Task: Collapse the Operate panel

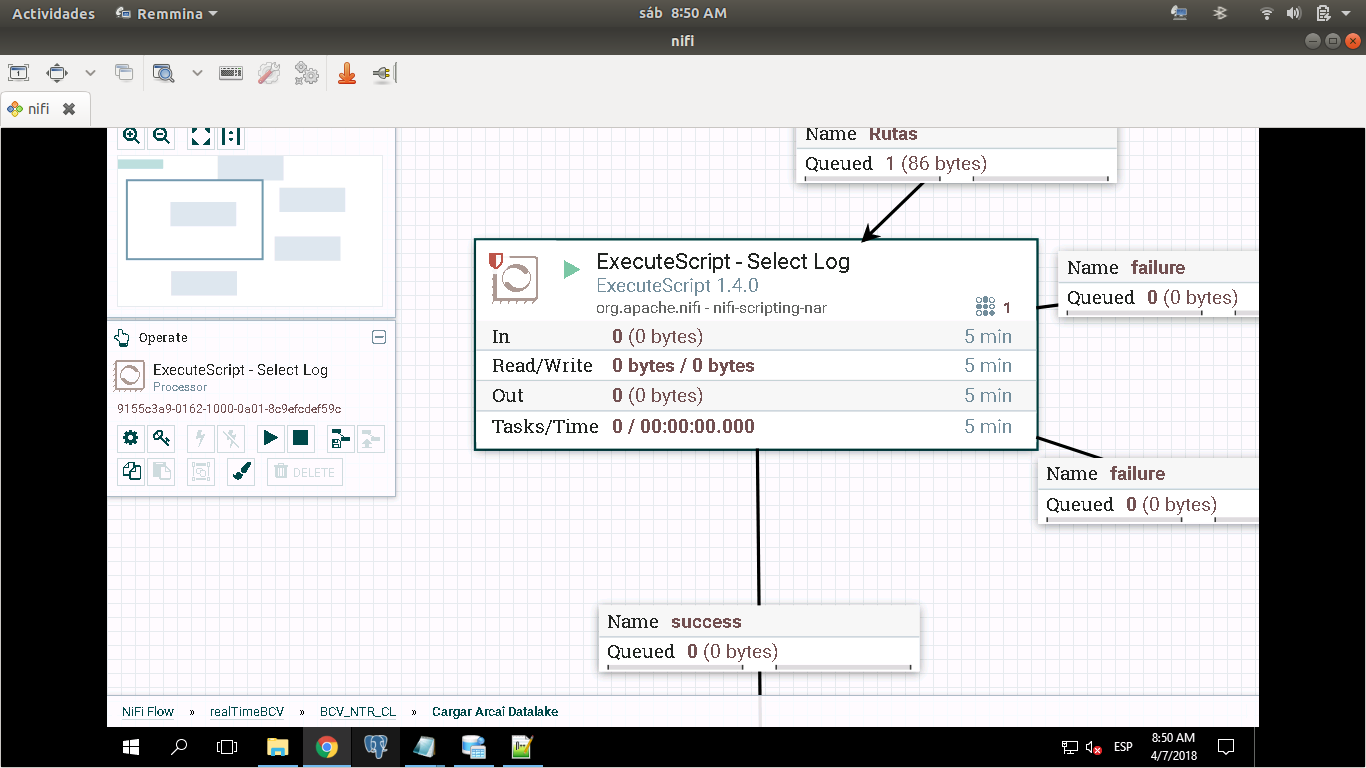Action: click(379, 338)
